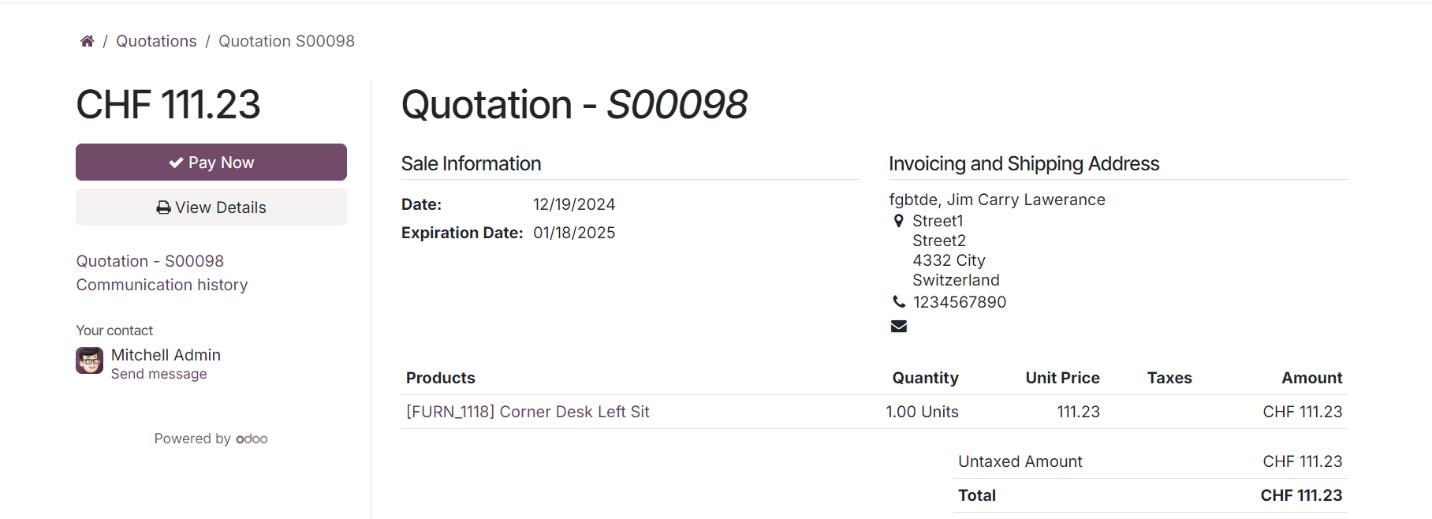
Task: Click the envelope email icon
Action: point(898,326)
